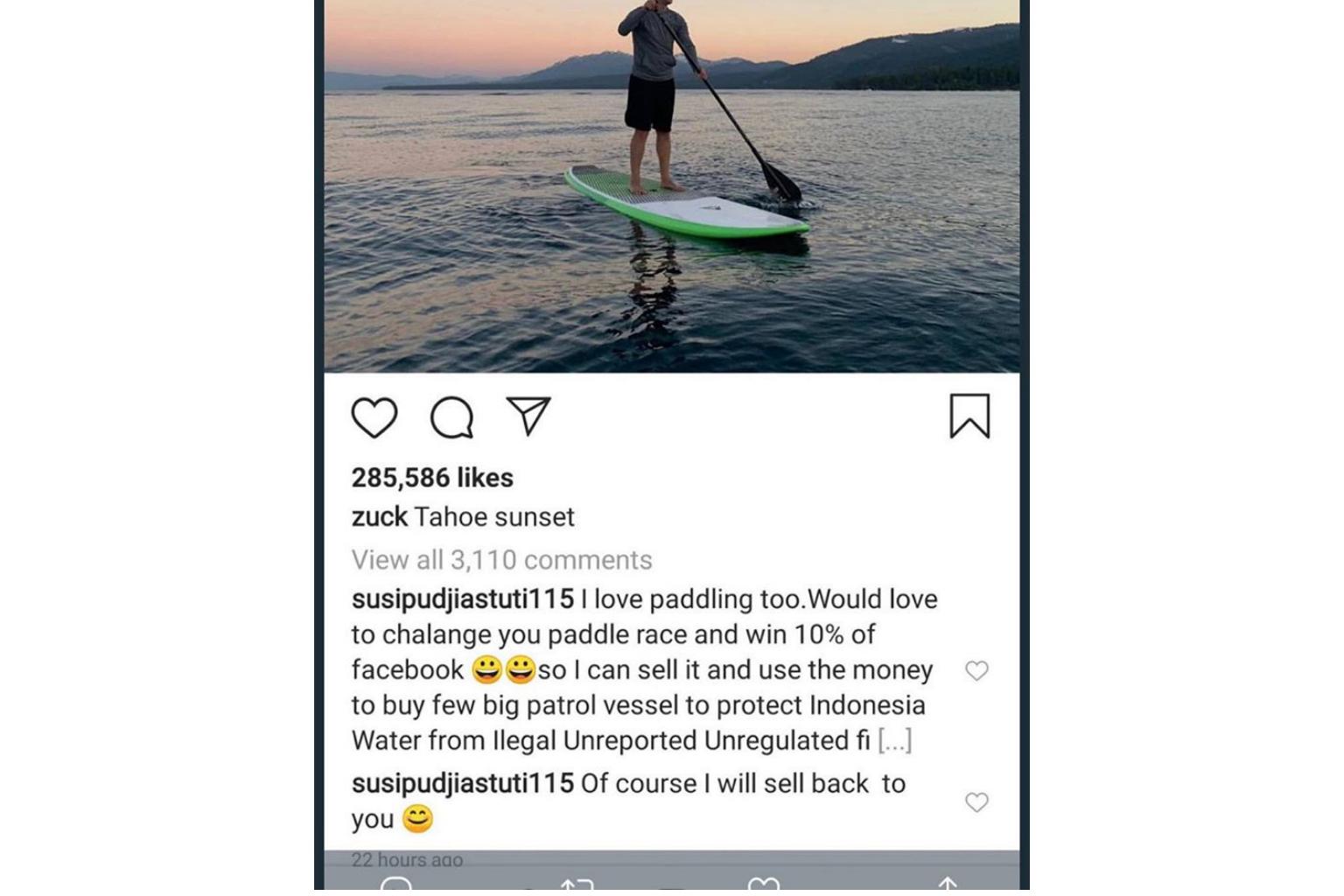The image size is (1344, 896).
Task: Tap the paper plane send icon
Action: pos(528,416)
